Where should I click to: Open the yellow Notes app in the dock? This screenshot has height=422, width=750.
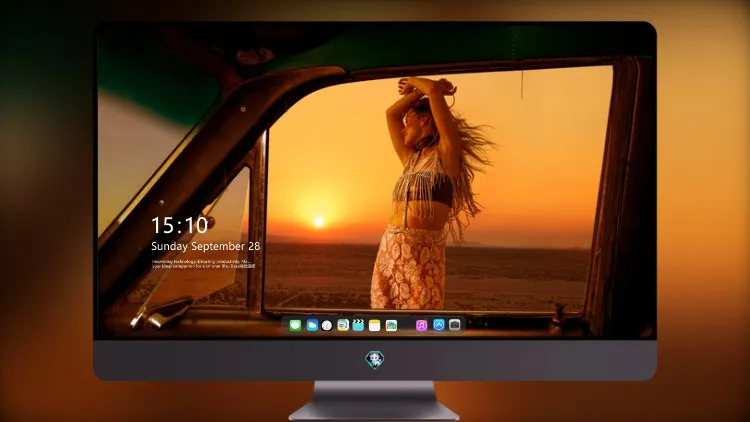pyautogui.click(x=375, y=325)
